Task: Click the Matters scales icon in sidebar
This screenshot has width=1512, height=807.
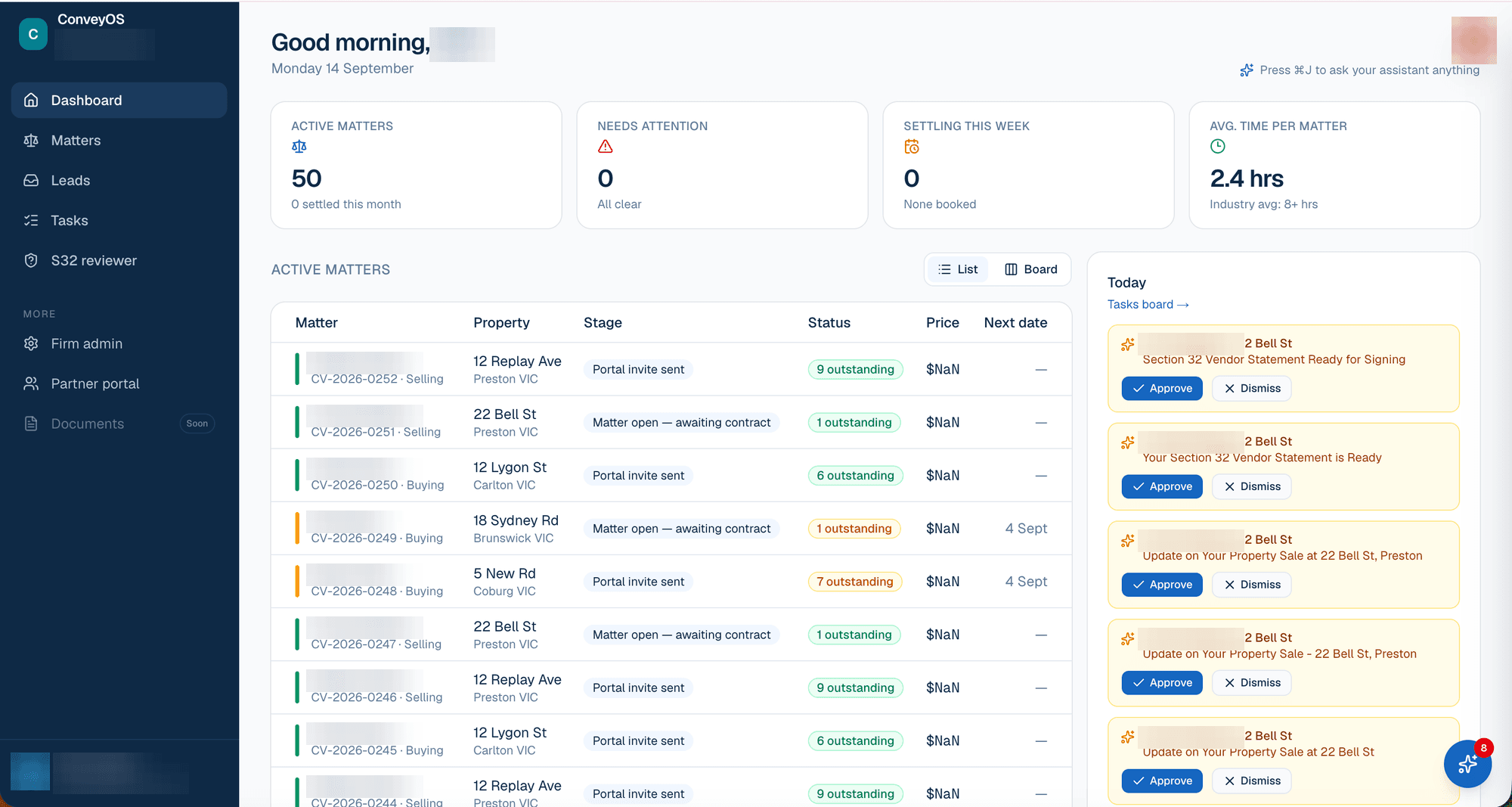Action: tap(31, 140)
